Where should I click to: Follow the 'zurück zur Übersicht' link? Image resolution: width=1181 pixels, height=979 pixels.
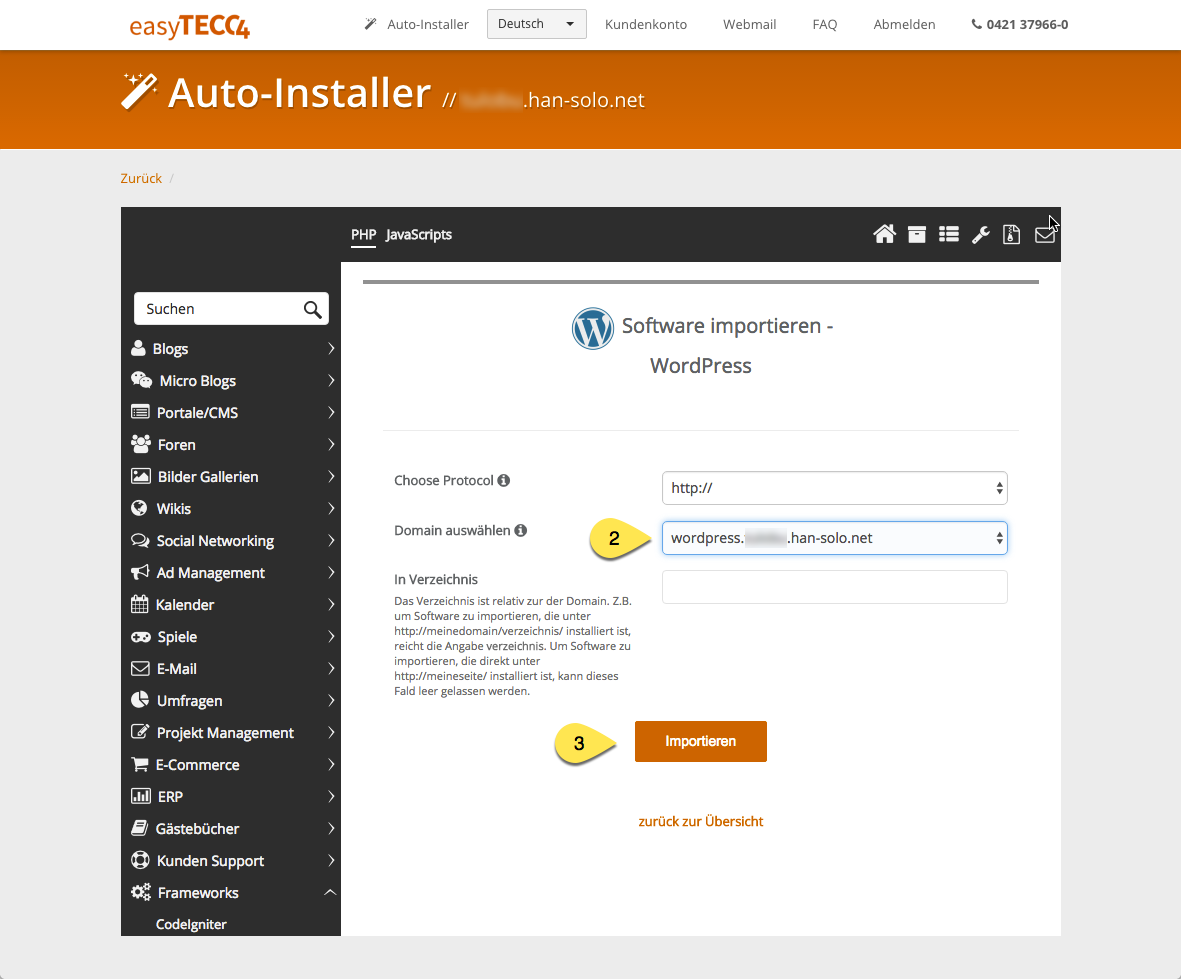pos(700,821)
